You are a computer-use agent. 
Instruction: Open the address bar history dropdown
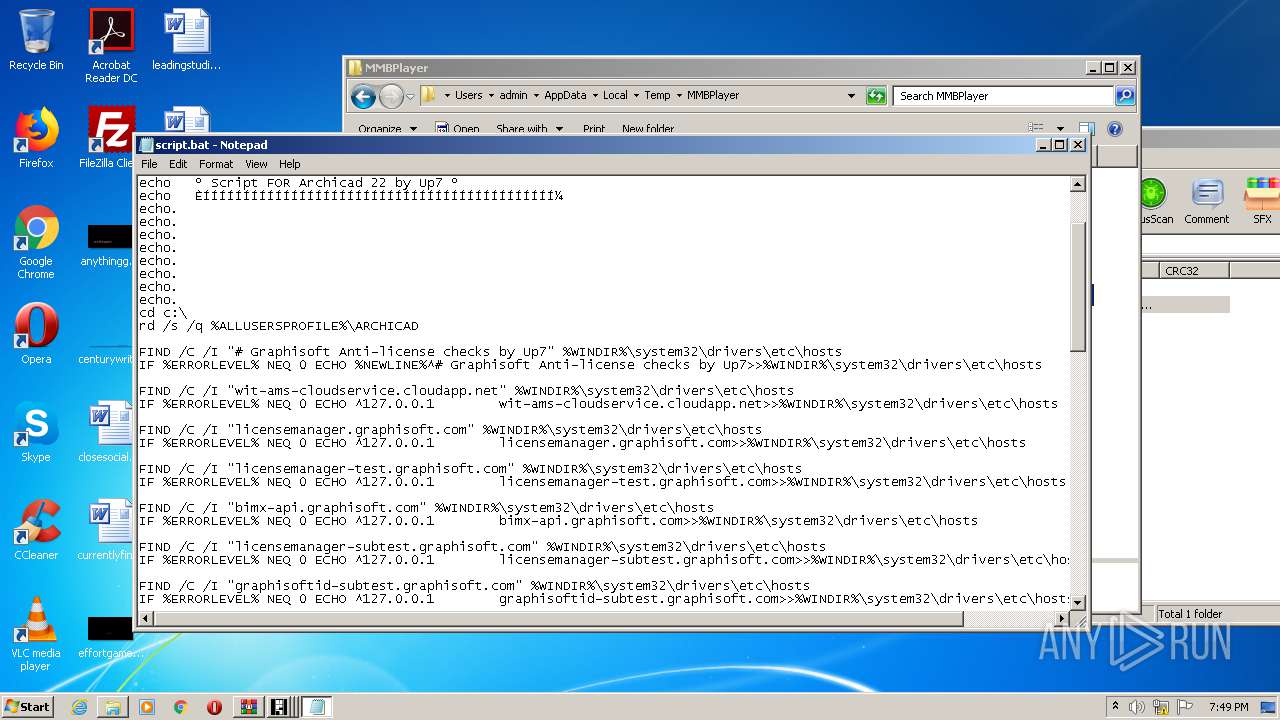click(x=852, y=96)
